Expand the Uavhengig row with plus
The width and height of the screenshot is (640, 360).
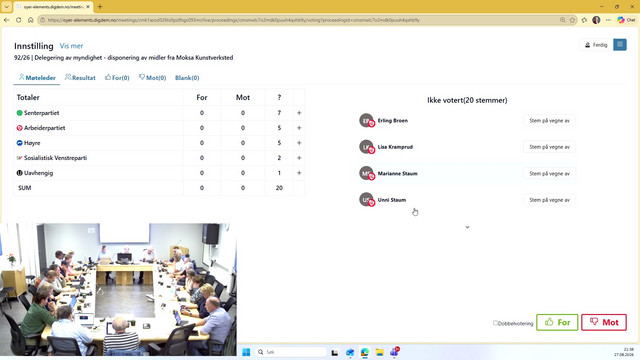point(299,173)
